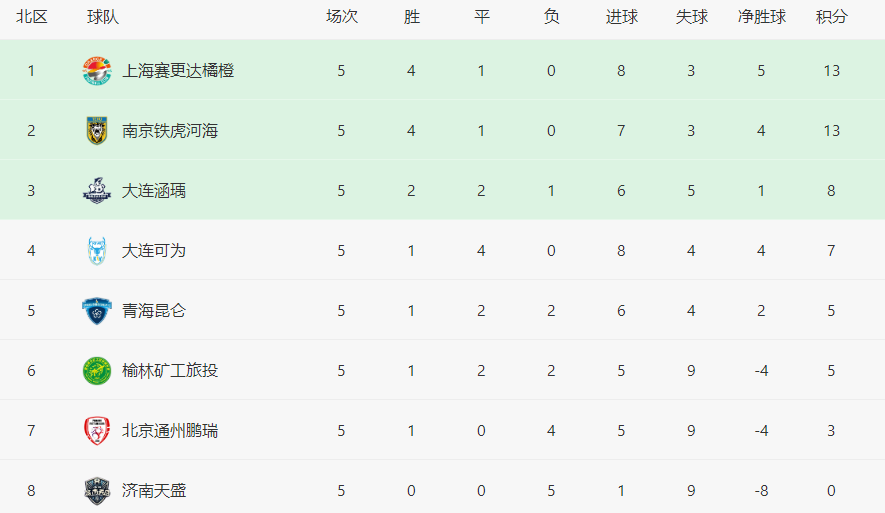Click the 场次 column header
The width and height of the screenshot is (885, 513).
click(341, 17)
